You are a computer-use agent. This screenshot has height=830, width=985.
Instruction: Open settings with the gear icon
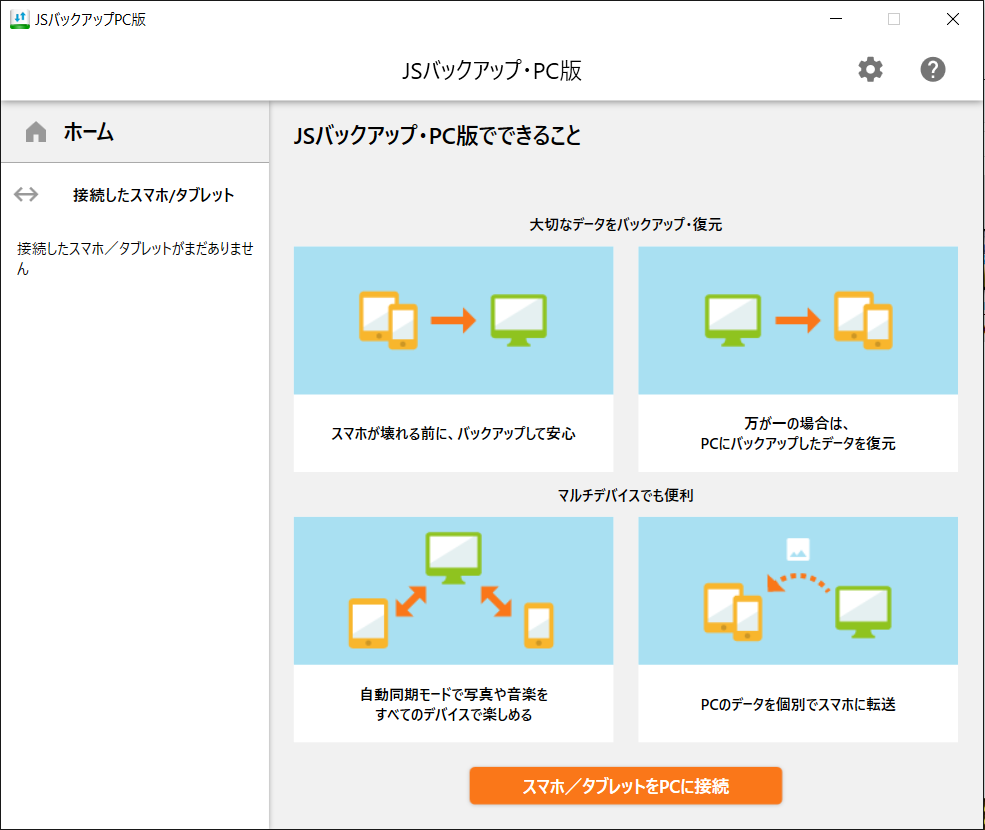coord(870,69)
